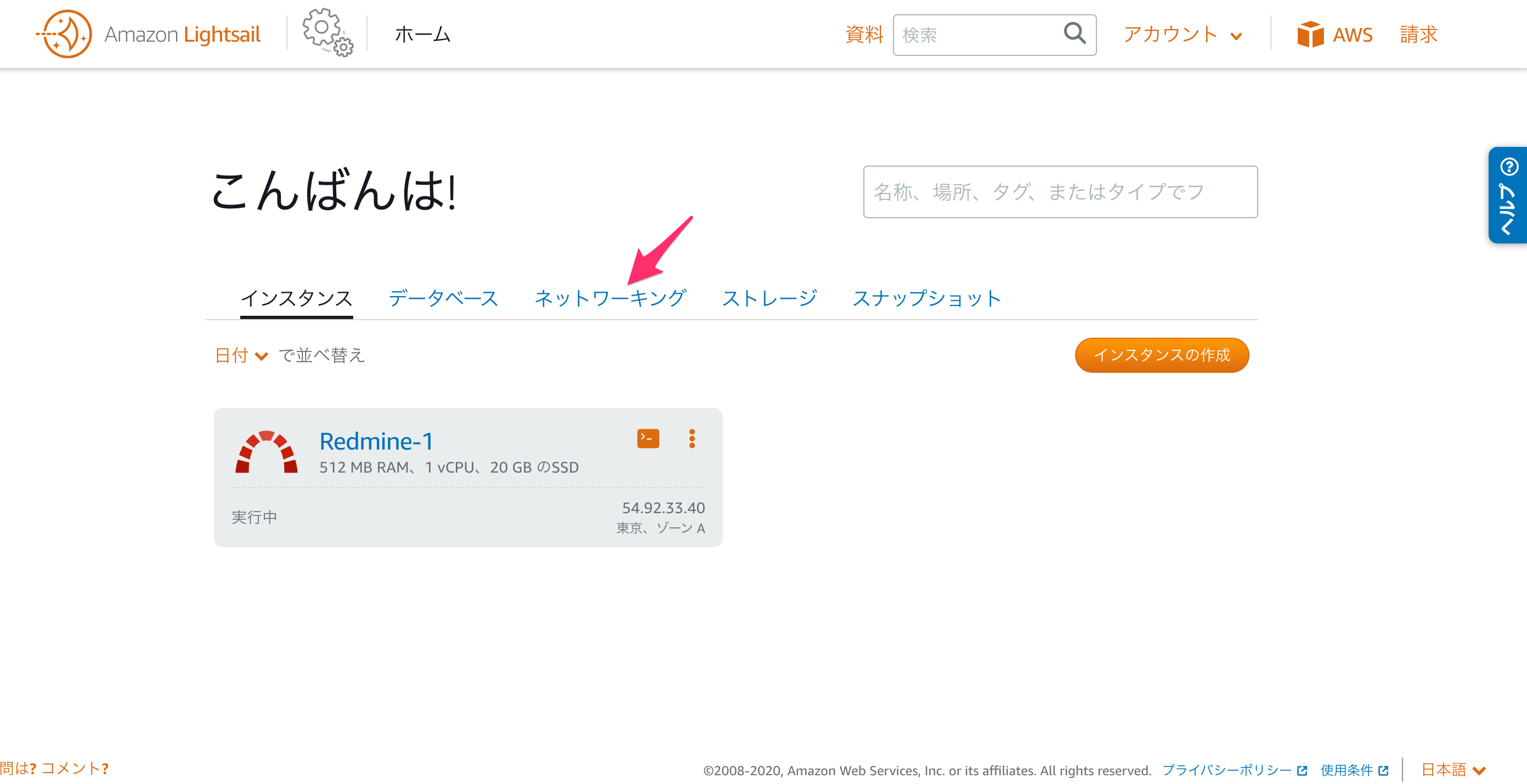Open the データベース tab
This screenshot has width=1527, height=784.
[x=443, y=298]
